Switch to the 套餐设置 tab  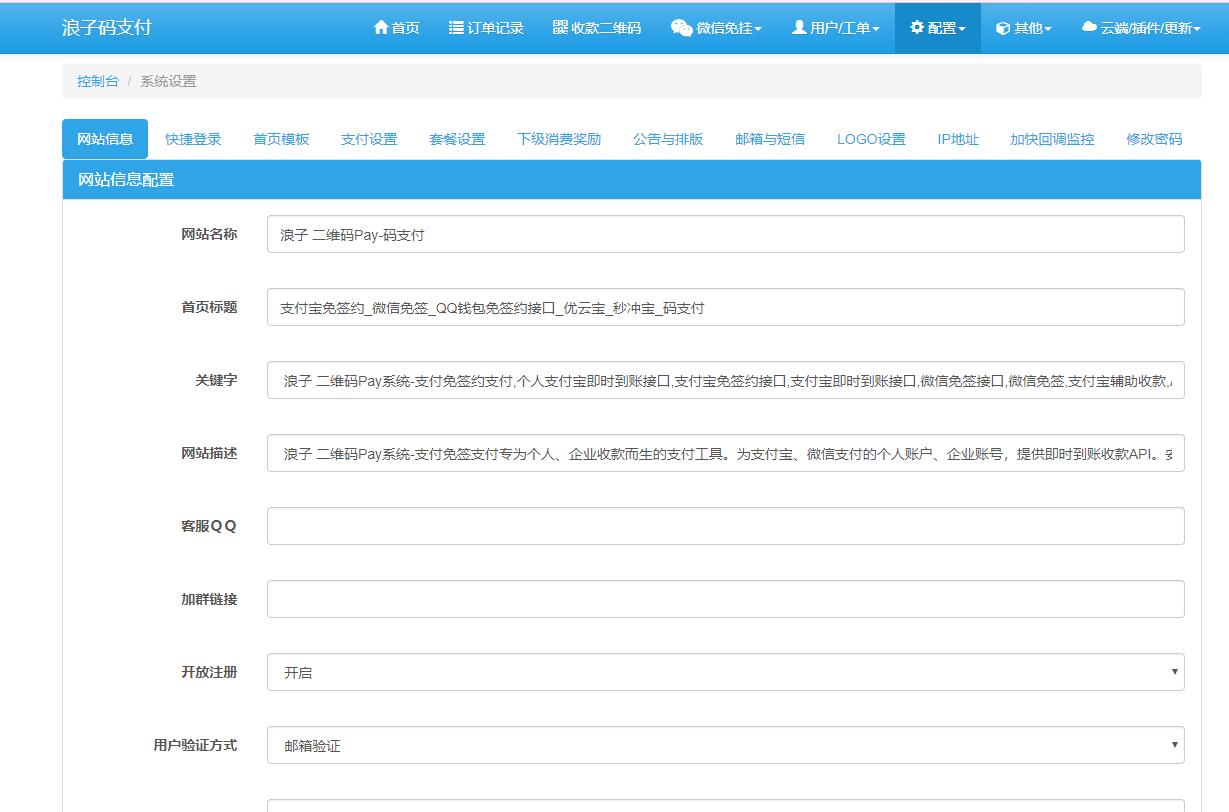point(457,139)
